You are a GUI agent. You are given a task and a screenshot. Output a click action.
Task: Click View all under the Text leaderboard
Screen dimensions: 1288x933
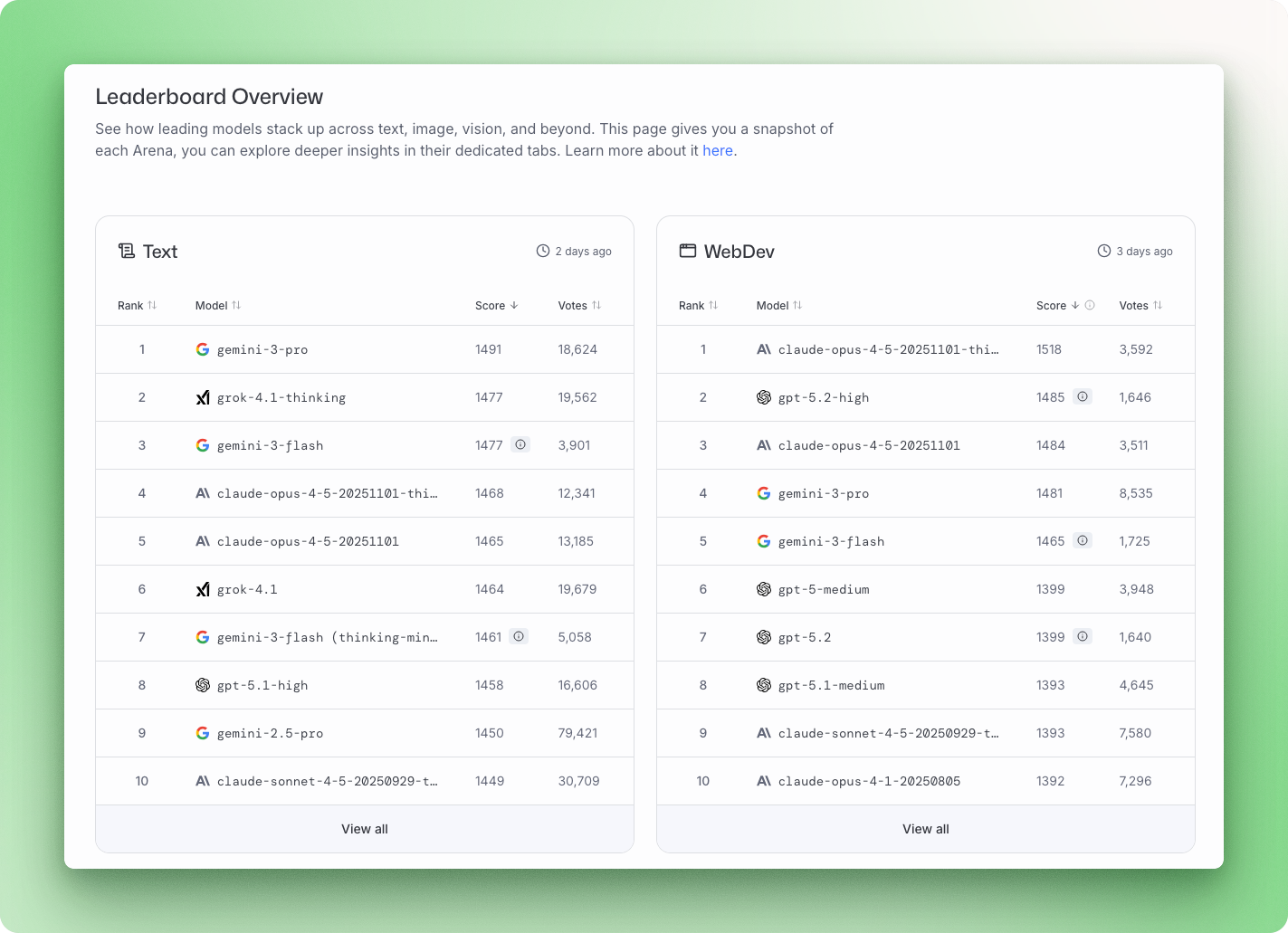[364, 828]
